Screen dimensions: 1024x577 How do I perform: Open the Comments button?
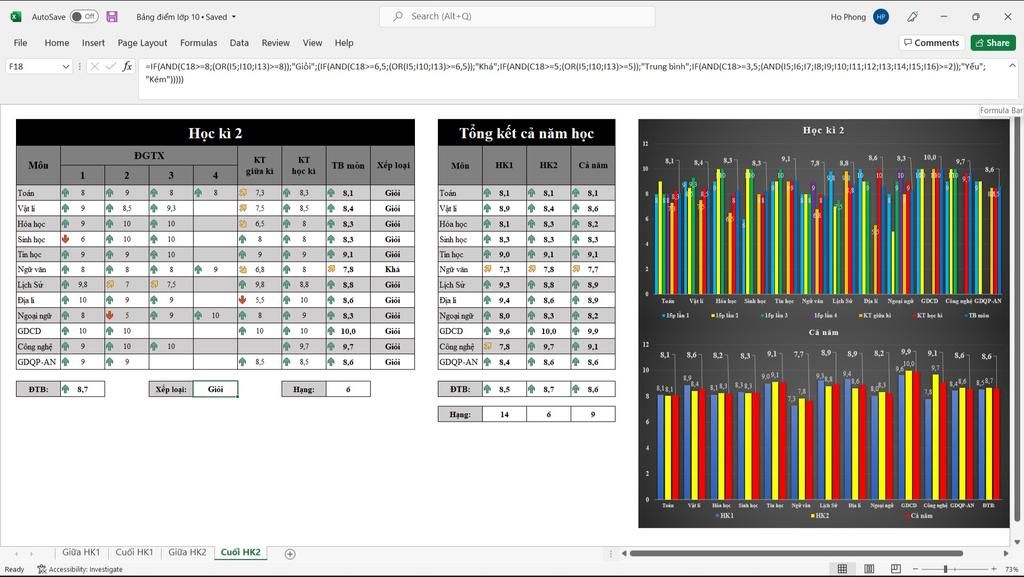point(931,42)
